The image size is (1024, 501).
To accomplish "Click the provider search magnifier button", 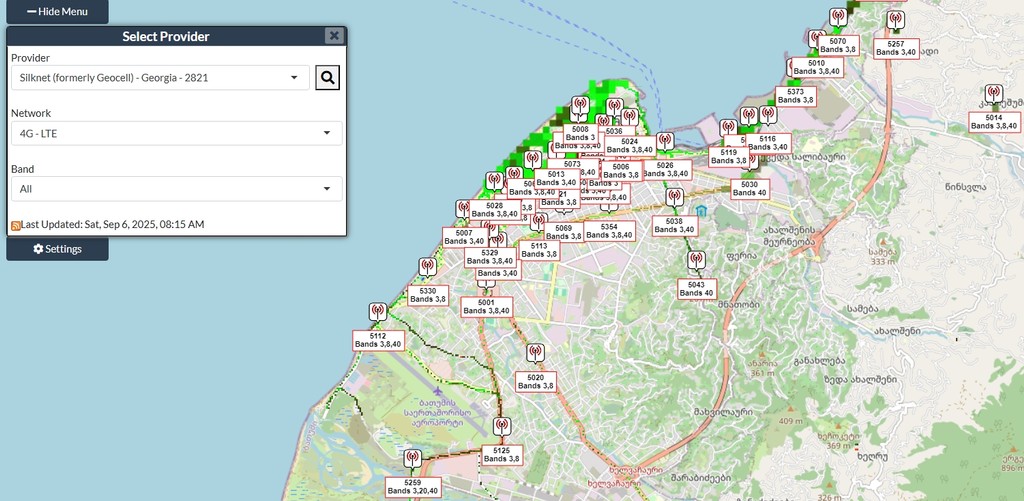I will click(x=327, y=78).
